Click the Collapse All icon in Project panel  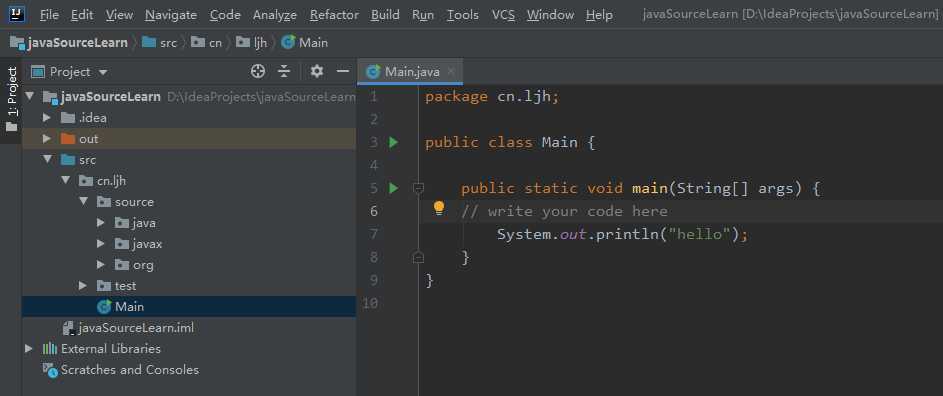click(284, 72)
